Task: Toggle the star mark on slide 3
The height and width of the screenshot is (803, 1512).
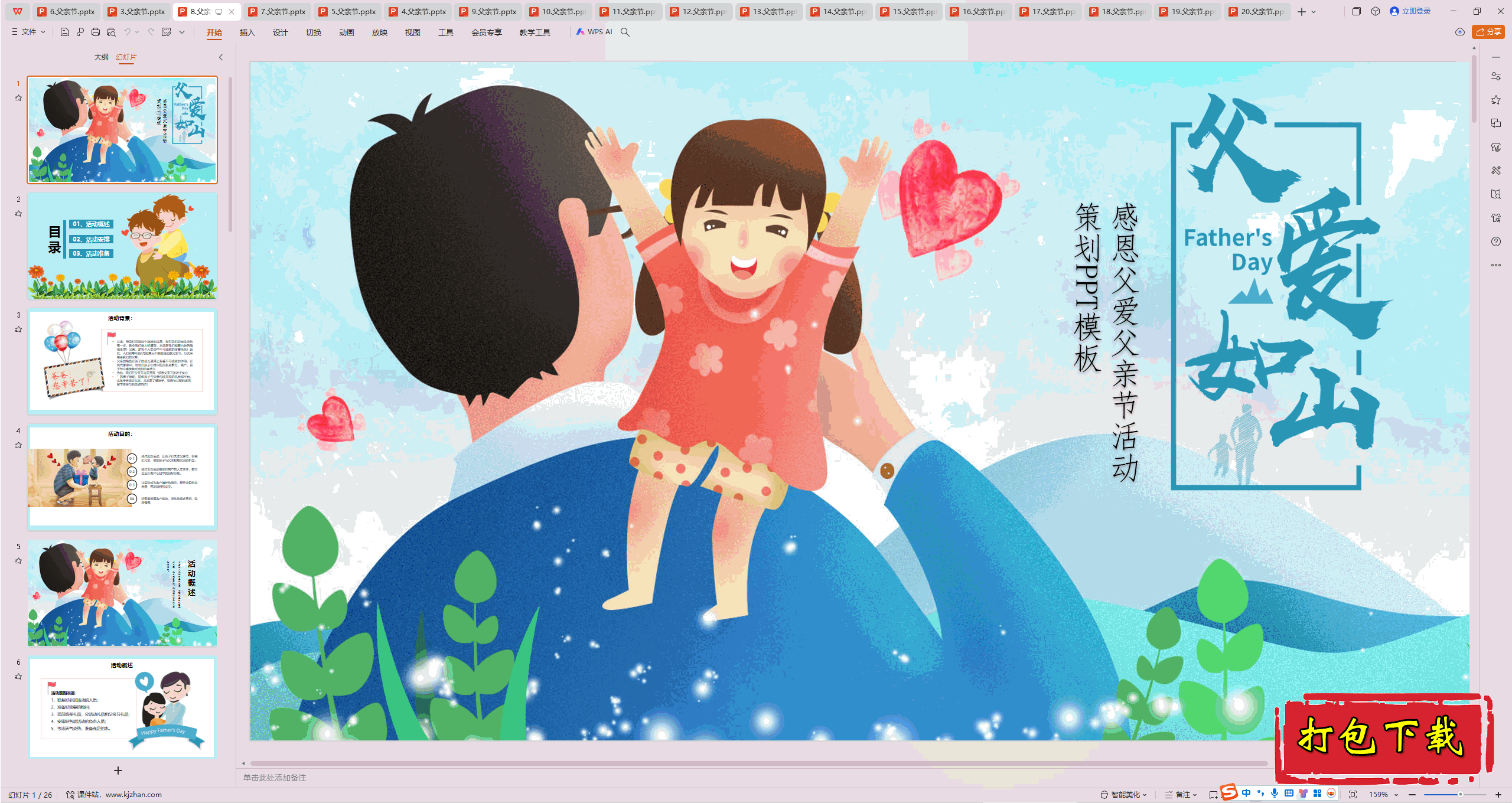Action: 18,329
